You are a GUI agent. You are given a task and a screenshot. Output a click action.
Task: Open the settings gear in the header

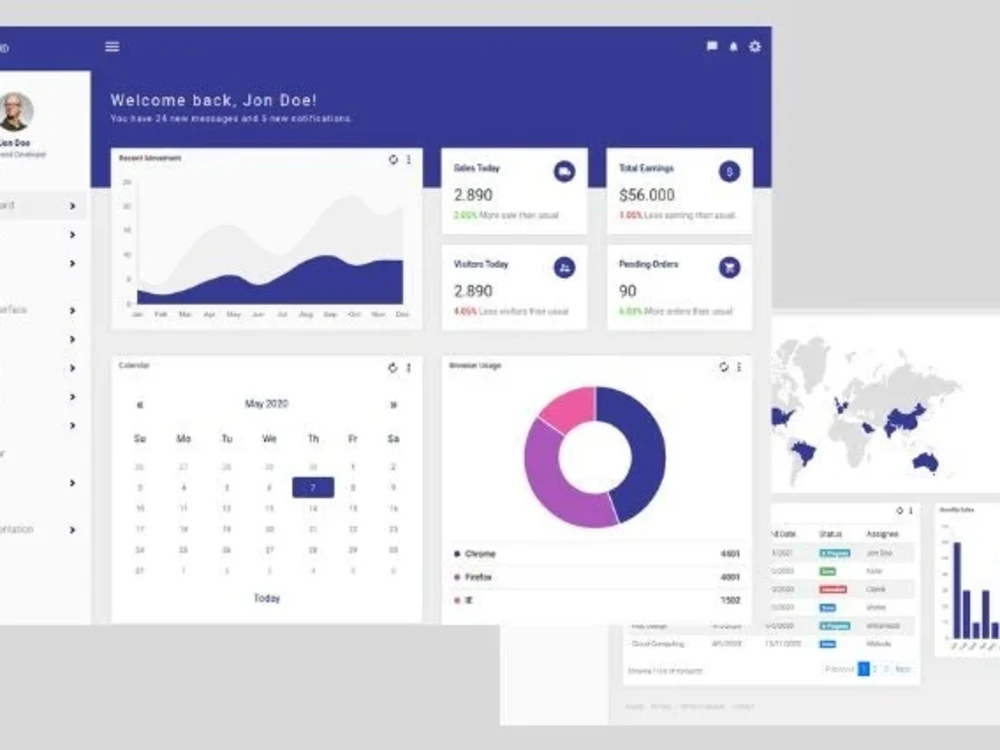[755, 47]
